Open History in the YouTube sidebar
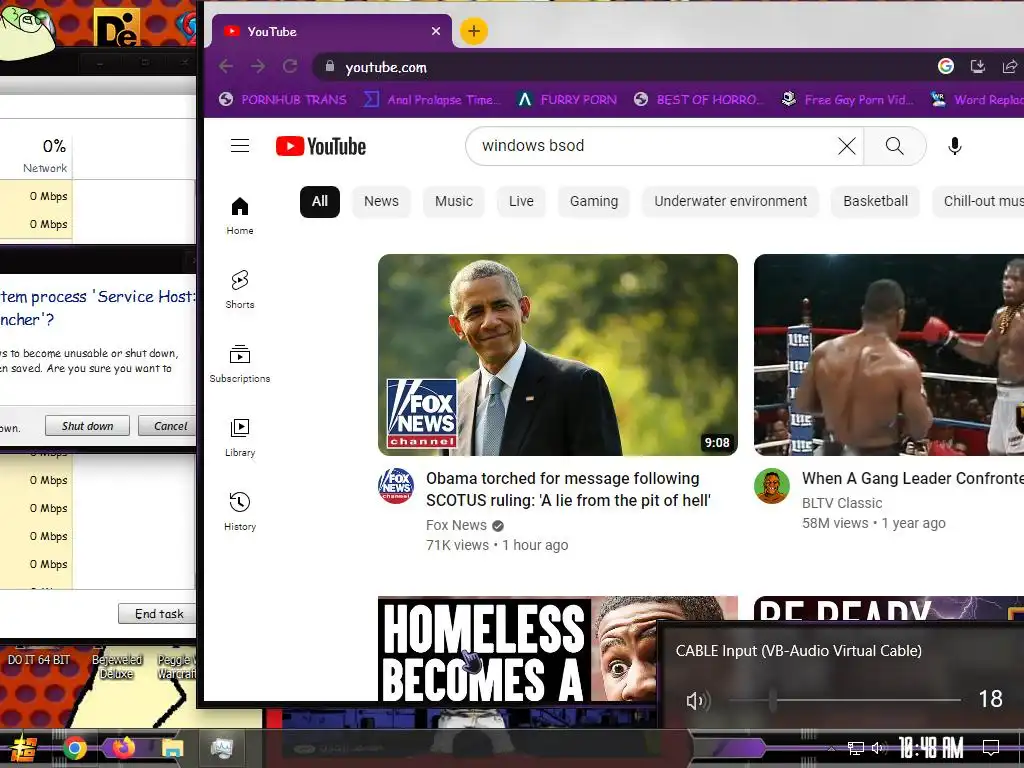 tap(240, 511)
